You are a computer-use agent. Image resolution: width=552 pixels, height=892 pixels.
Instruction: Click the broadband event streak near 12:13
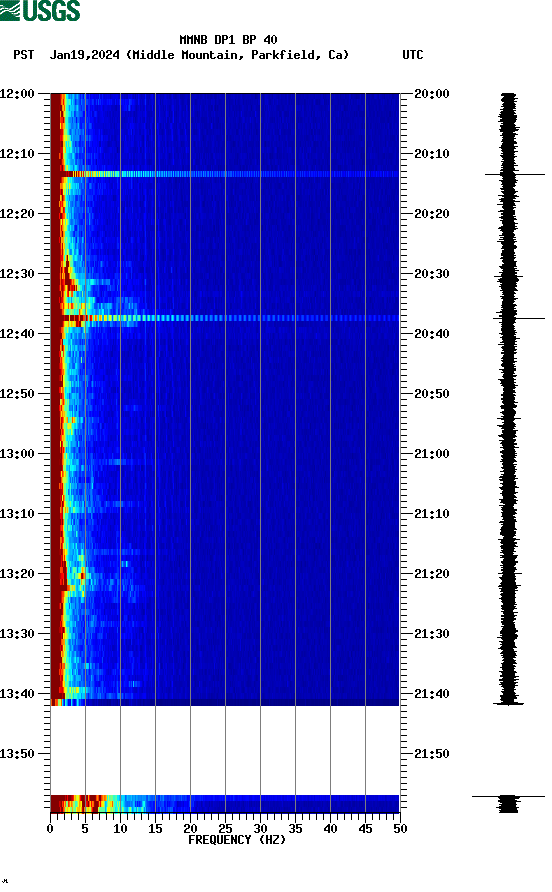(225, 174)
